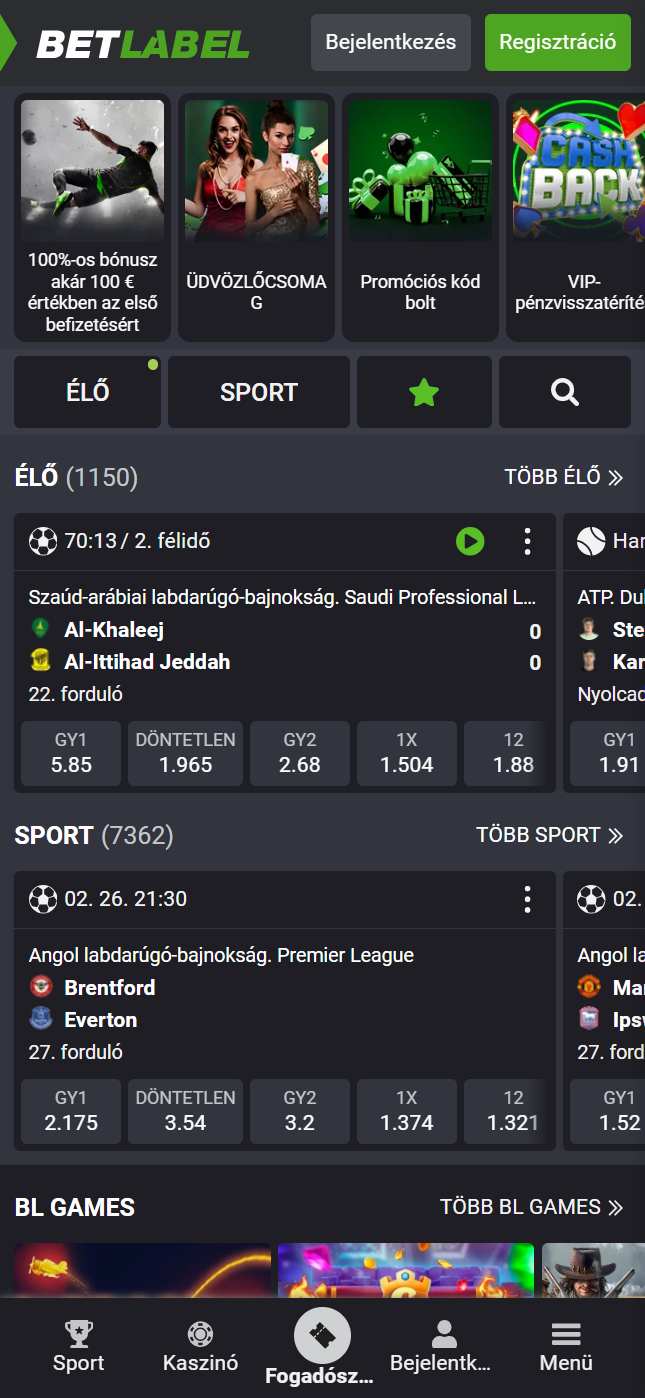This screenshot has height=1398, width=645.
Task: Open three-dot menu on Al-Khaleej match
Action: 527,542
